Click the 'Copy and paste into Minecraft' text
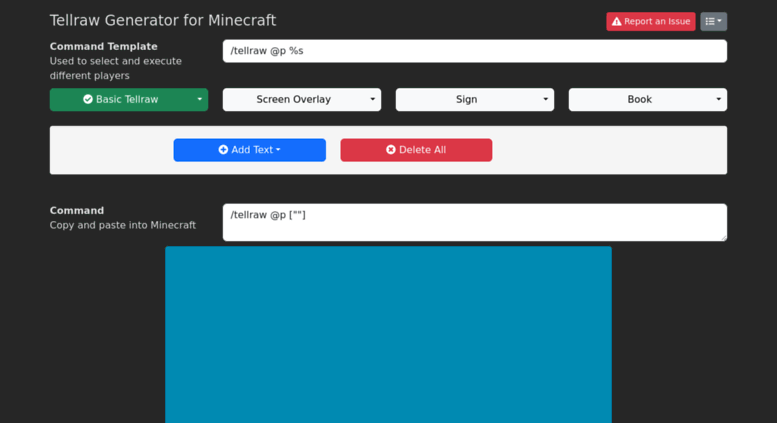 [123, 225]
